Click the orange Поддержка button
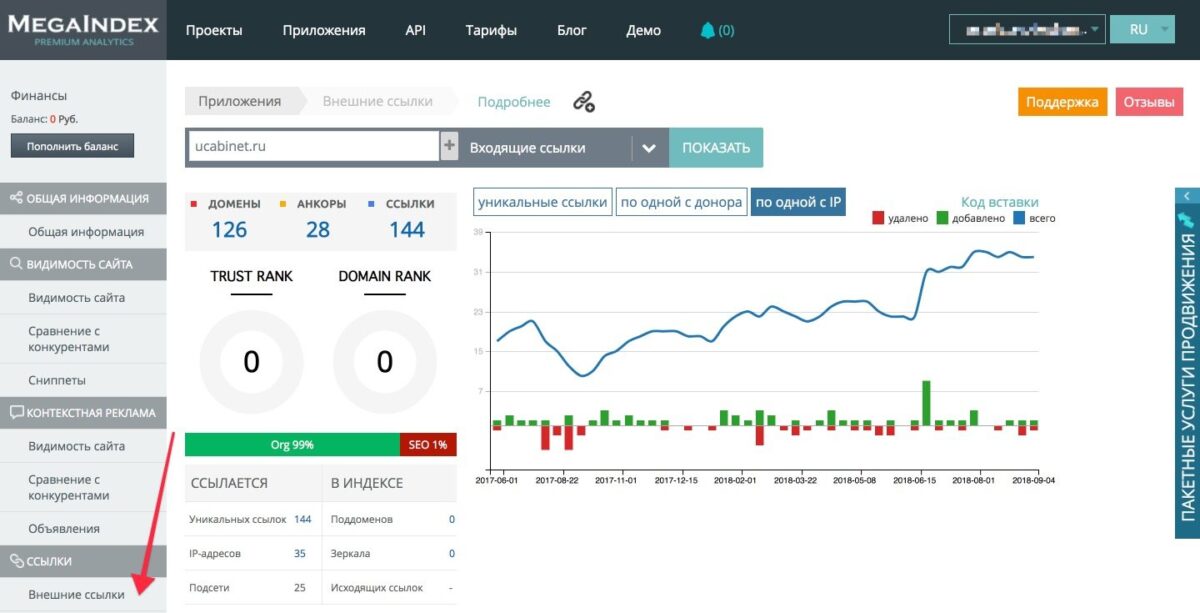Screen dimensions: 1200x613 1062,102
